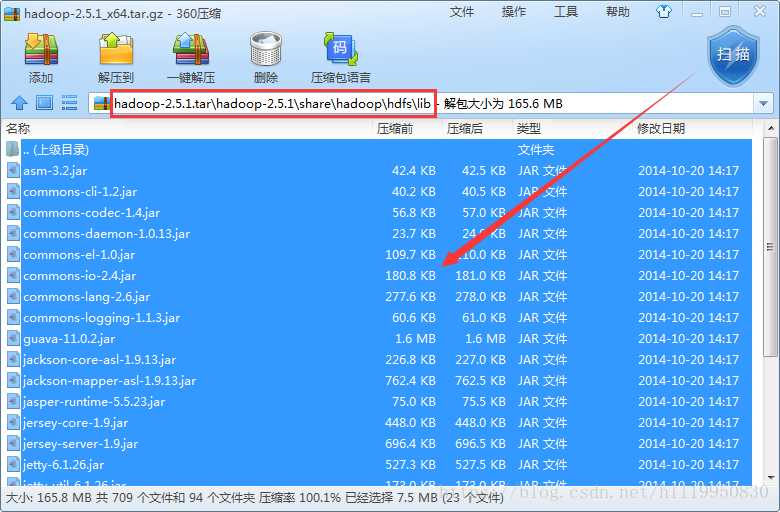Switch to details list view mode

coord(69,103)
